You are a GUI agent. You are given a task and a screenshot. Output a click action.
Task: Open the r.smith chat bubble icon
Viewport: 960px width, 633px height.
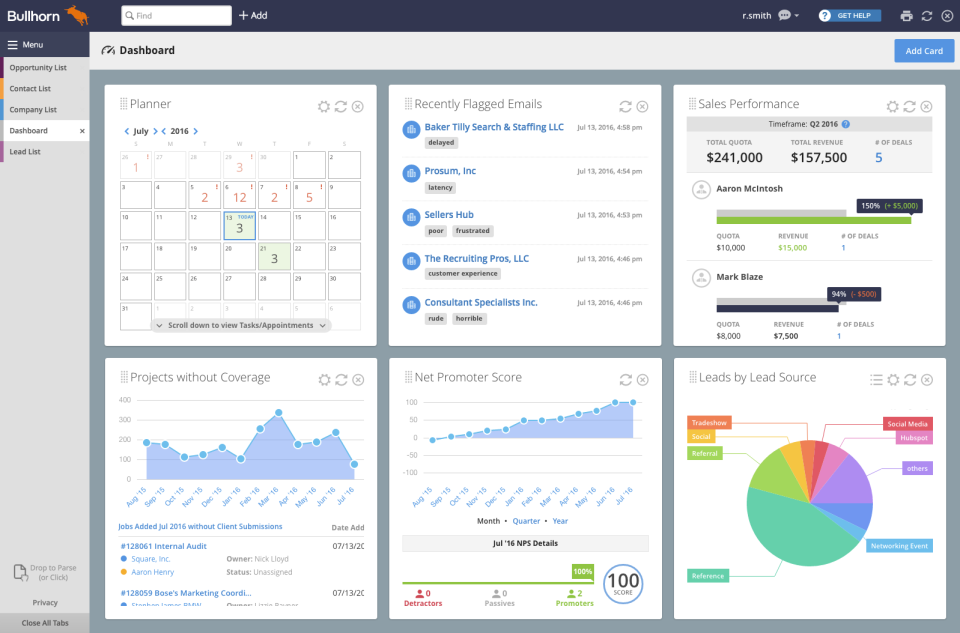[784, 15]
